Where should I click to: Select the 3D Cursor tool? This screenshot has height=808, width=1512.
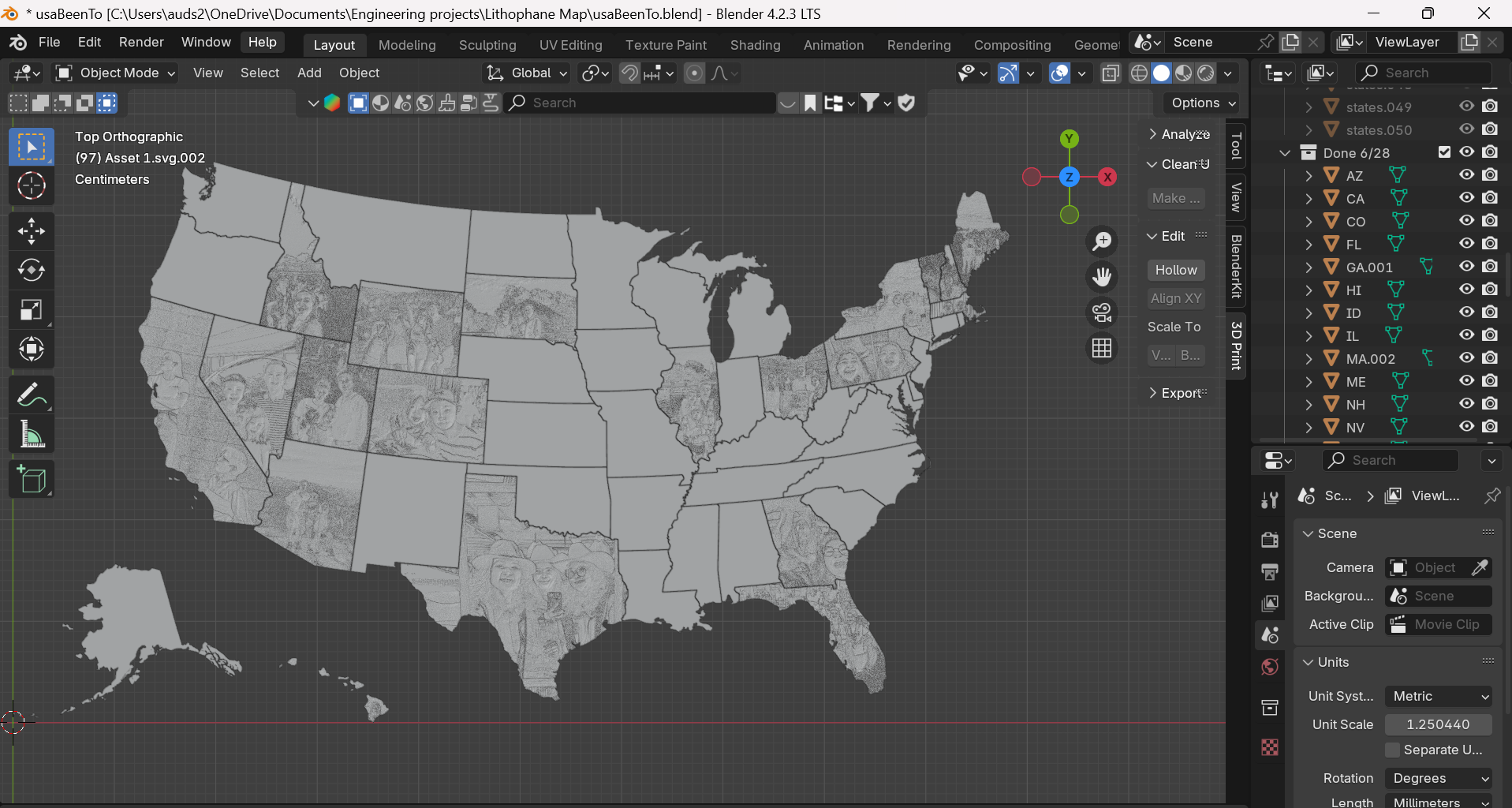(32, 186)
